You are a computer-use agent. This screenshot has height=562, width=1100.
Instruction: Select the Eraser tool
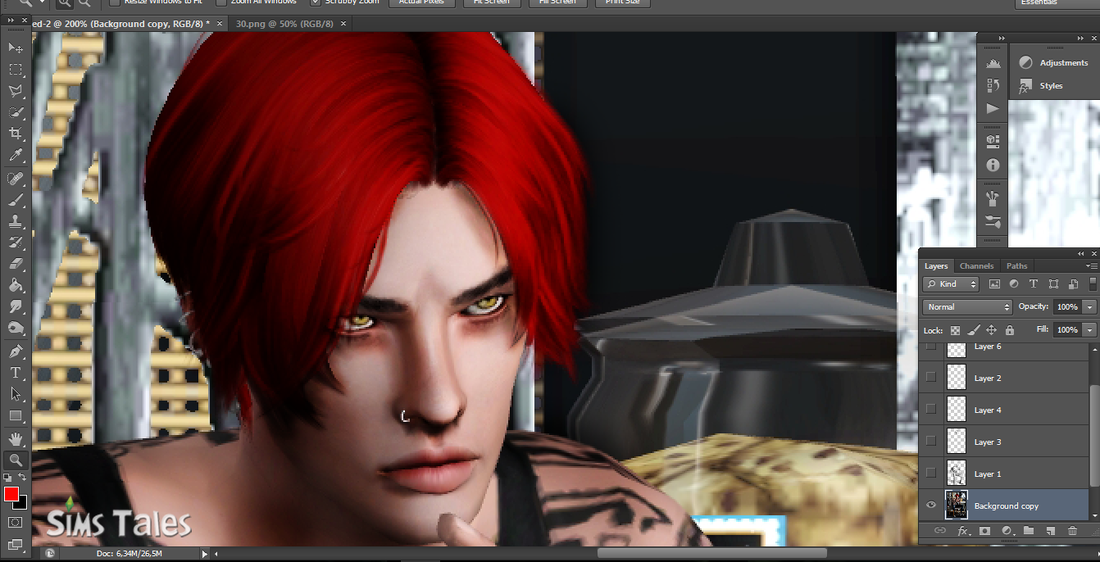click(x=15, y=264)
